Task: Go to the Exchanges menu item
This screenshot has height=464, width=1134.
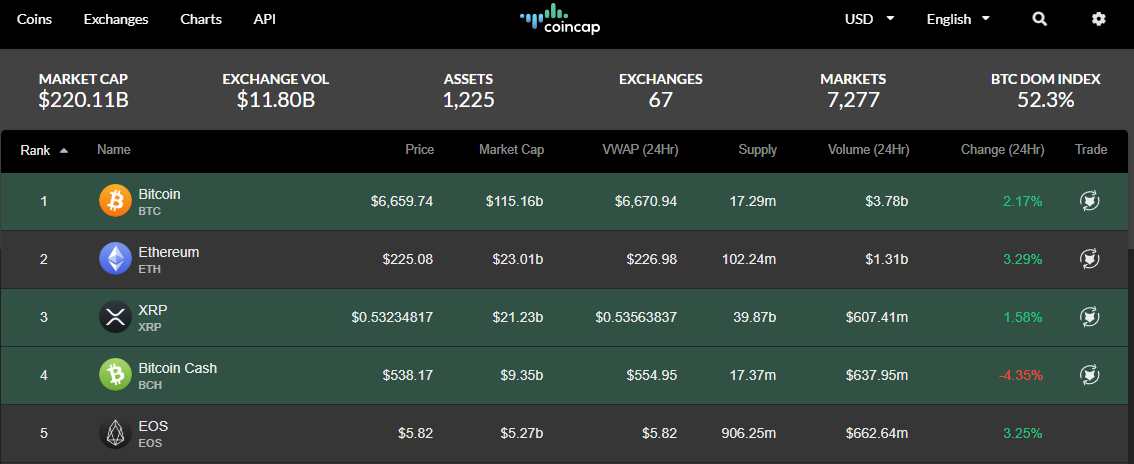Action: 116,19
